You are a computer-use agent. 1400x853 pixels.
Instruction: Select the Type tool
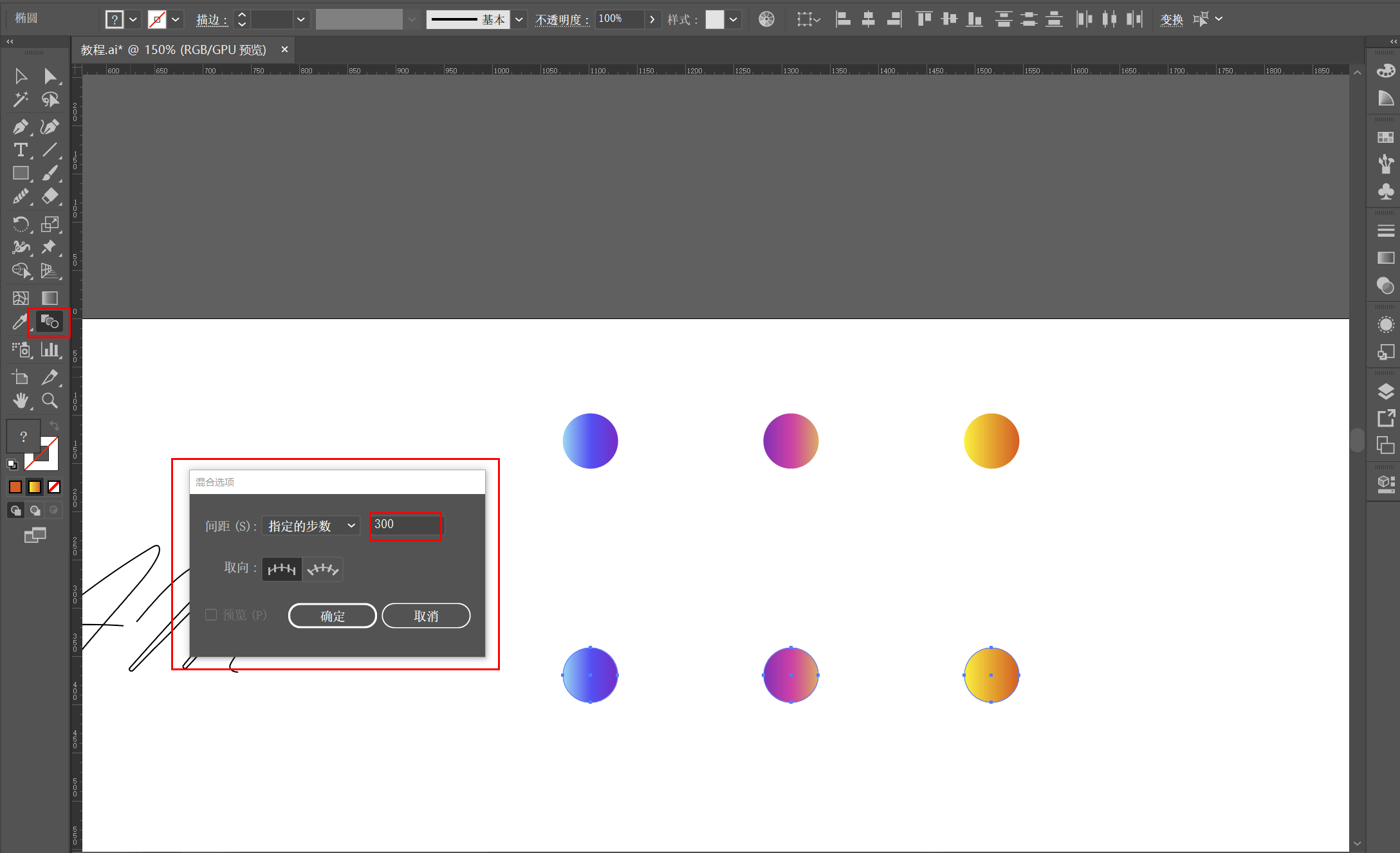click(x=20, y=150)
